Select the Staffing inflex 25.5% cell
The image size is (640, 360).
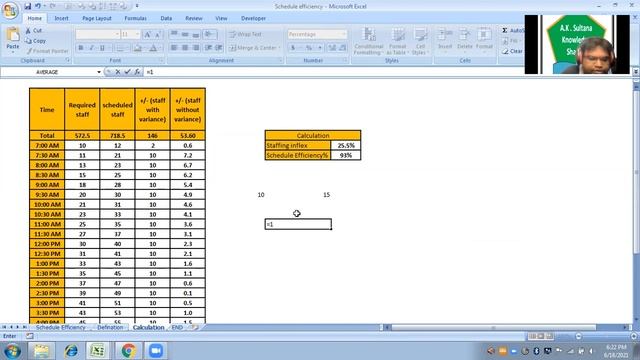tap(346, 145)
